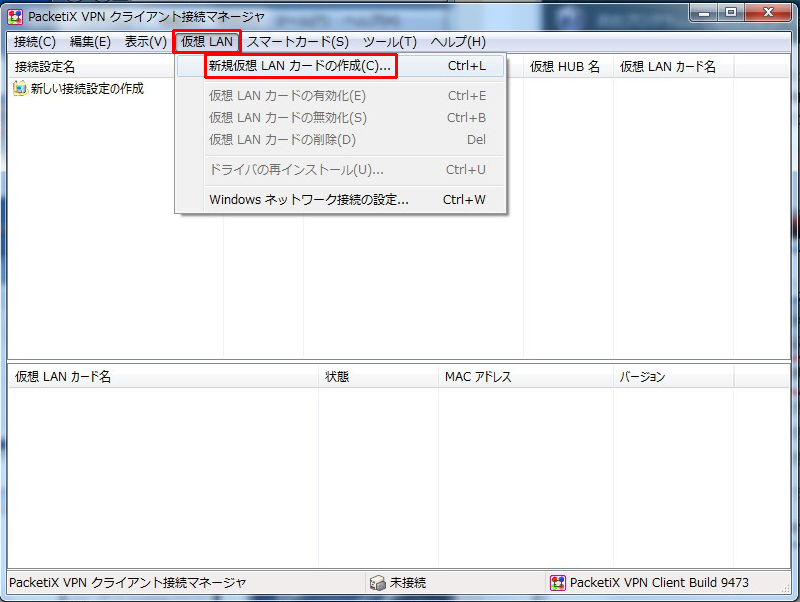The image size is (800, 602).
Task: Click the disconnected status icon in status bar
Action: pyautogui.click(x=377, y=582)
